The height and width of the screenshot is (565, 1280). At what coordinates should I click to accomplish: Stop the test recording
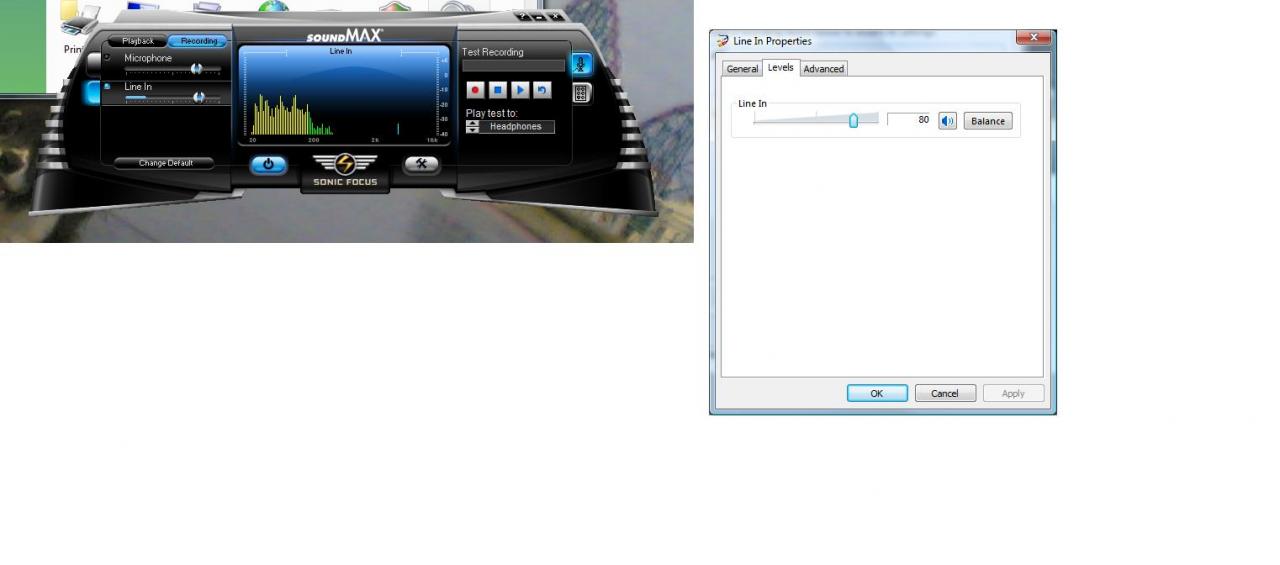[x=498, y=90]
